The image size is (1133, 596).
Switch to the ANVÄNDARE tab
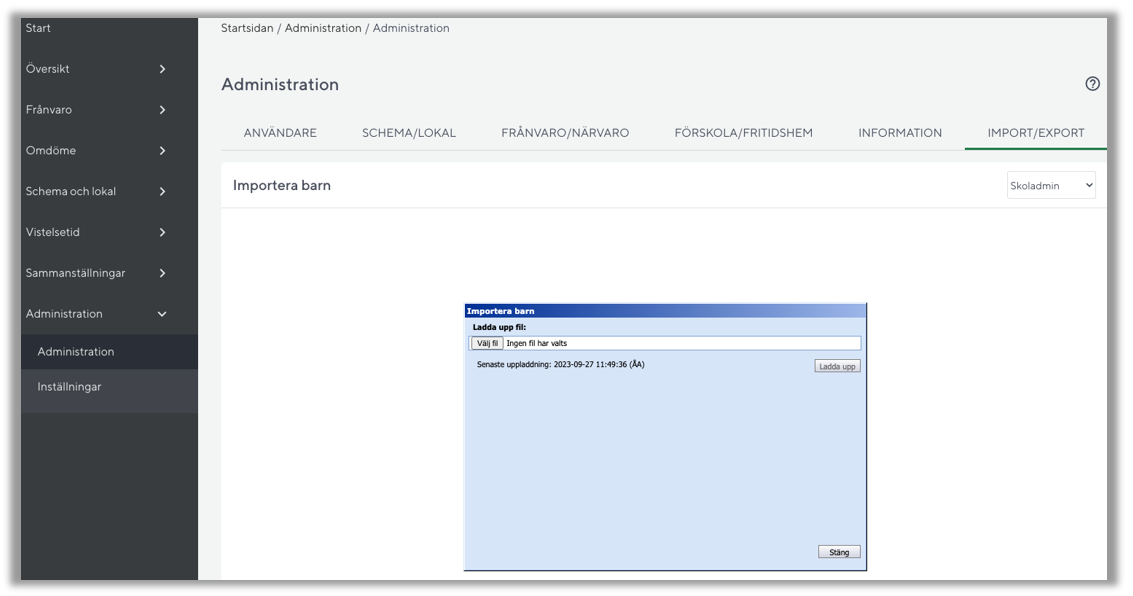280,133
